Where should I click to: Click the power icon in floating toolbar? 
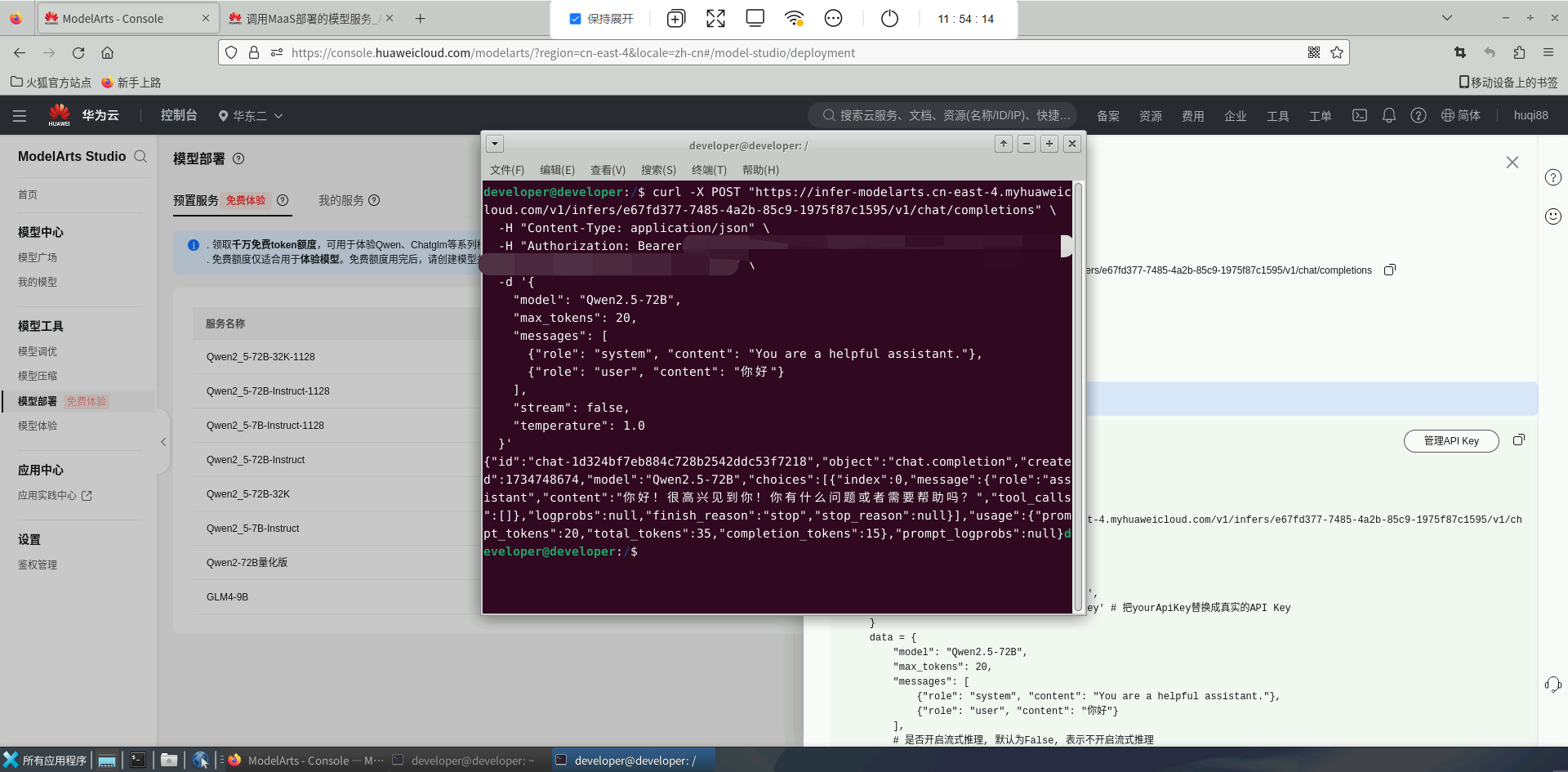click(889, 19)
